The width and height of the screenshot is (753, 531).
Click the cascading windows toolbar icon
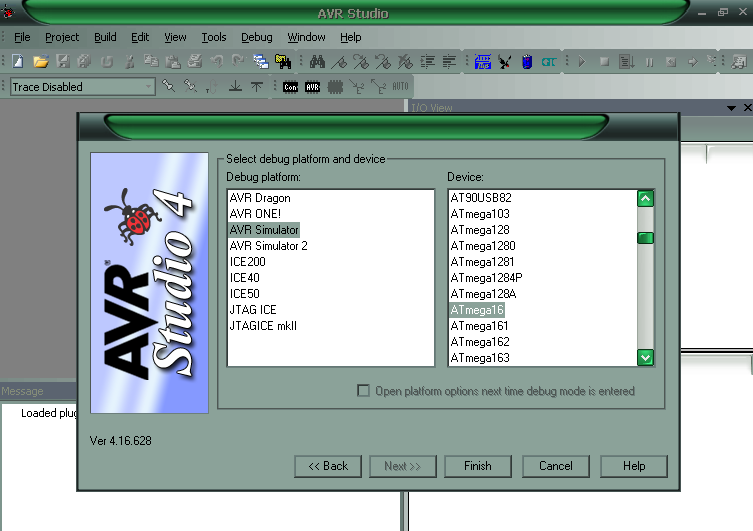pyautogui.click(x=261, y=61)
